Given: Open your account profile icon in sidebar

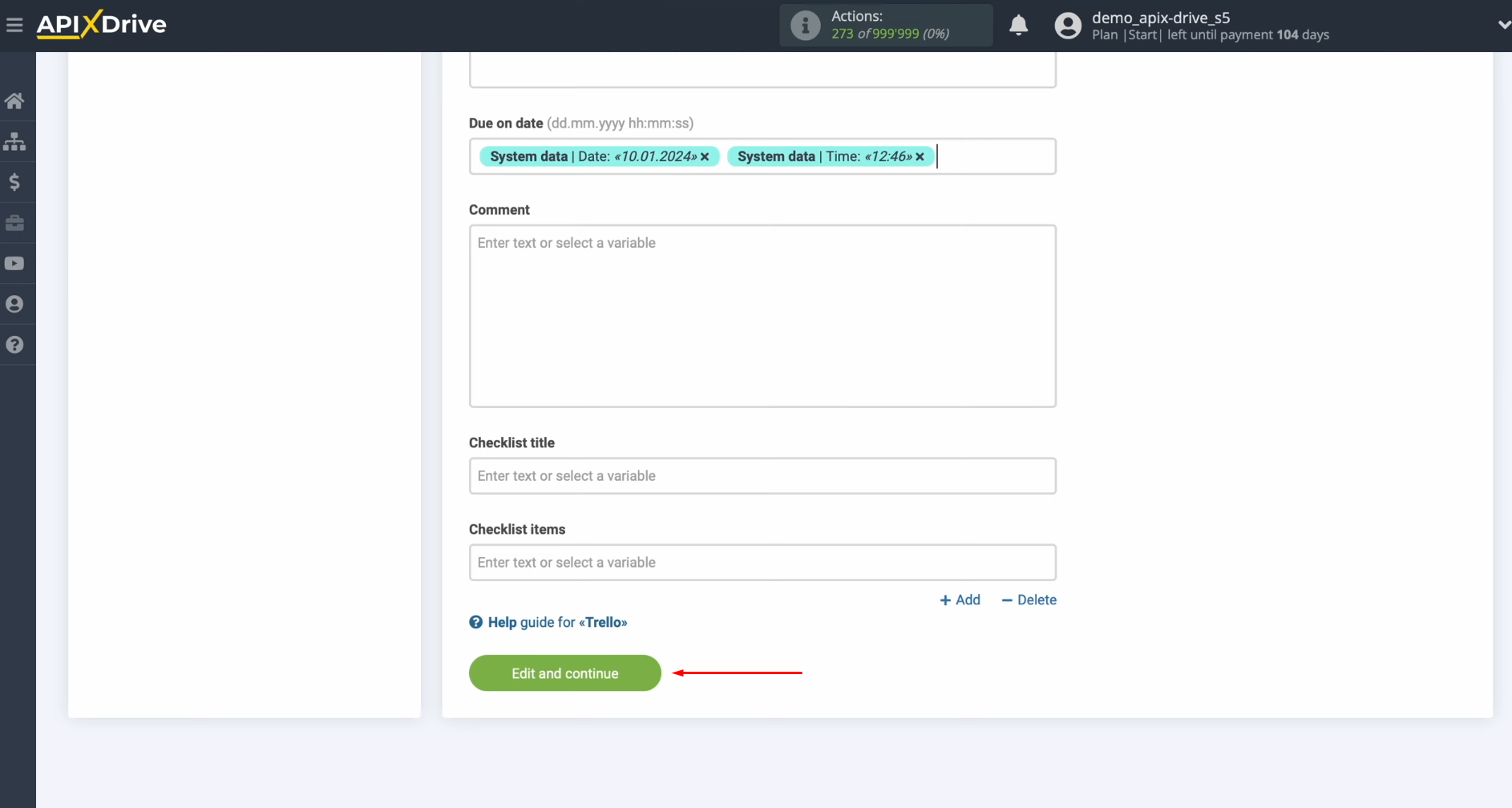Looking at the screenshot, I should point(15,304).
